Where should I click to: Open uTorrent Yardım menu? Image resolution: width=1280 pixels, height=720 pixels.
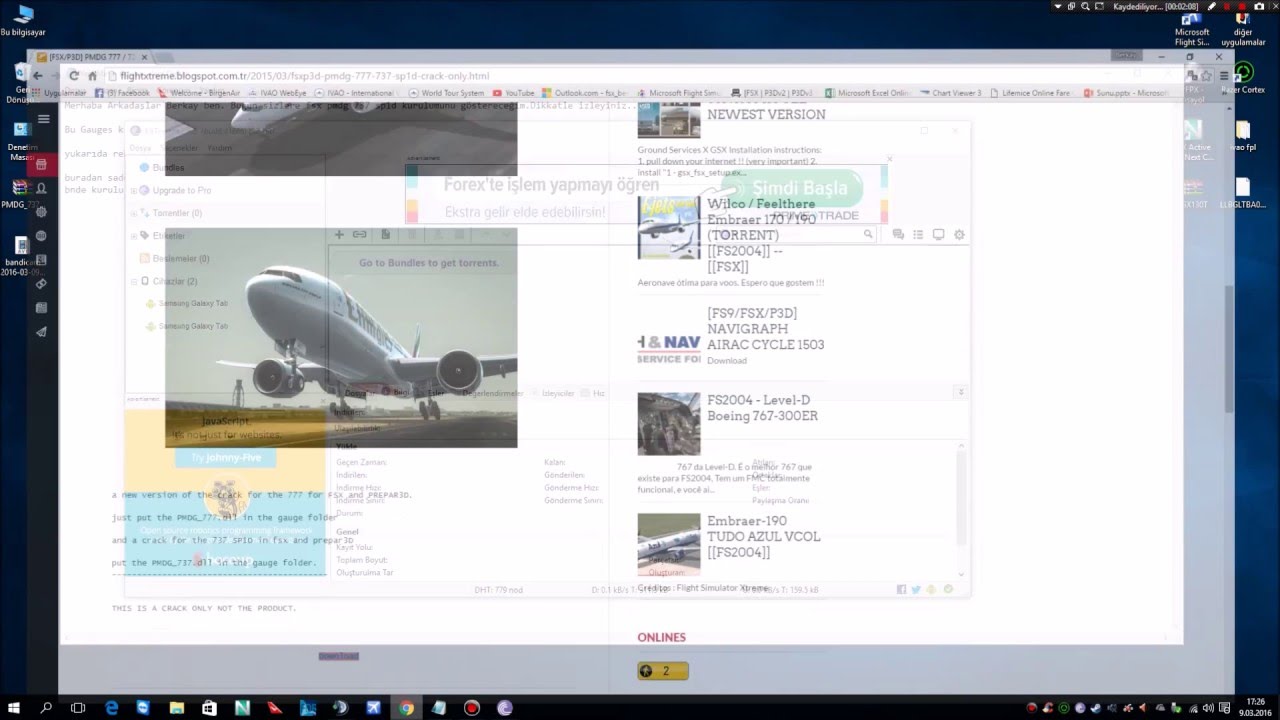click(220, 148)
